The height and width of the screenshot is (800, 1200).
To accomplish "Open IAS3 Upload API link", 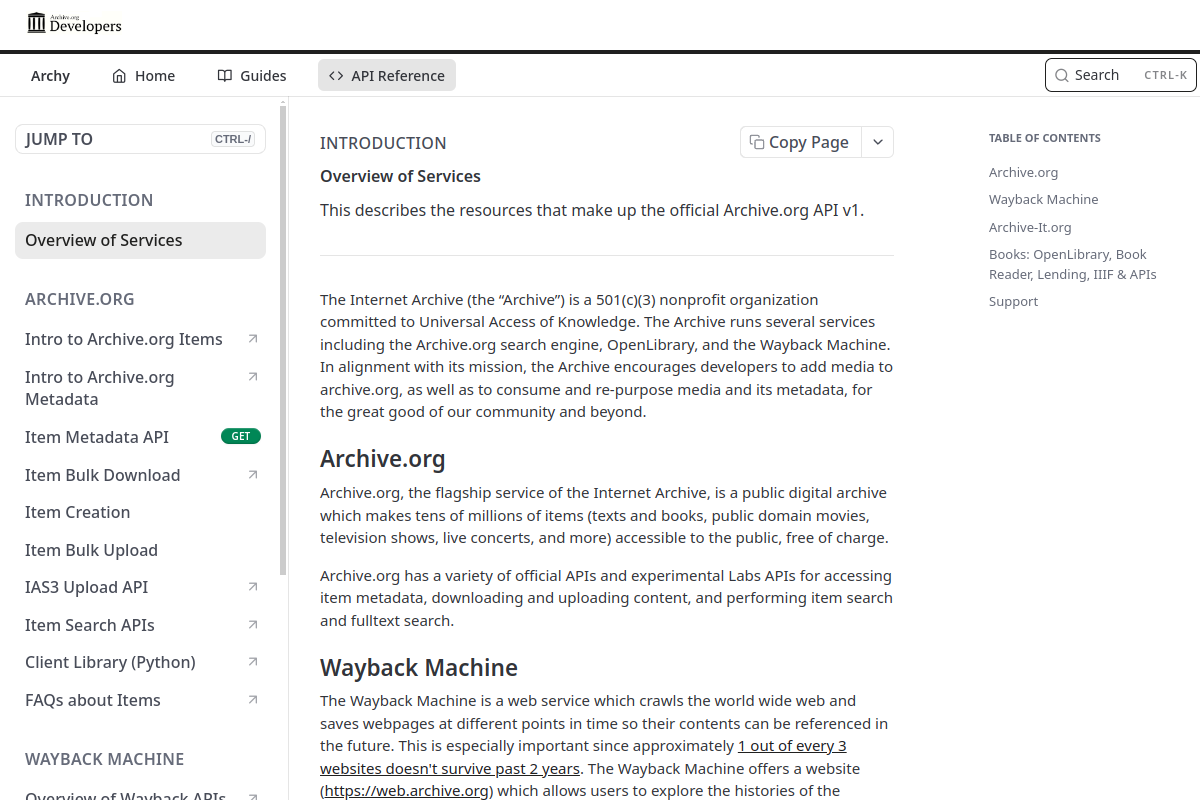I will pyautogui.click(x=140, y=587).
